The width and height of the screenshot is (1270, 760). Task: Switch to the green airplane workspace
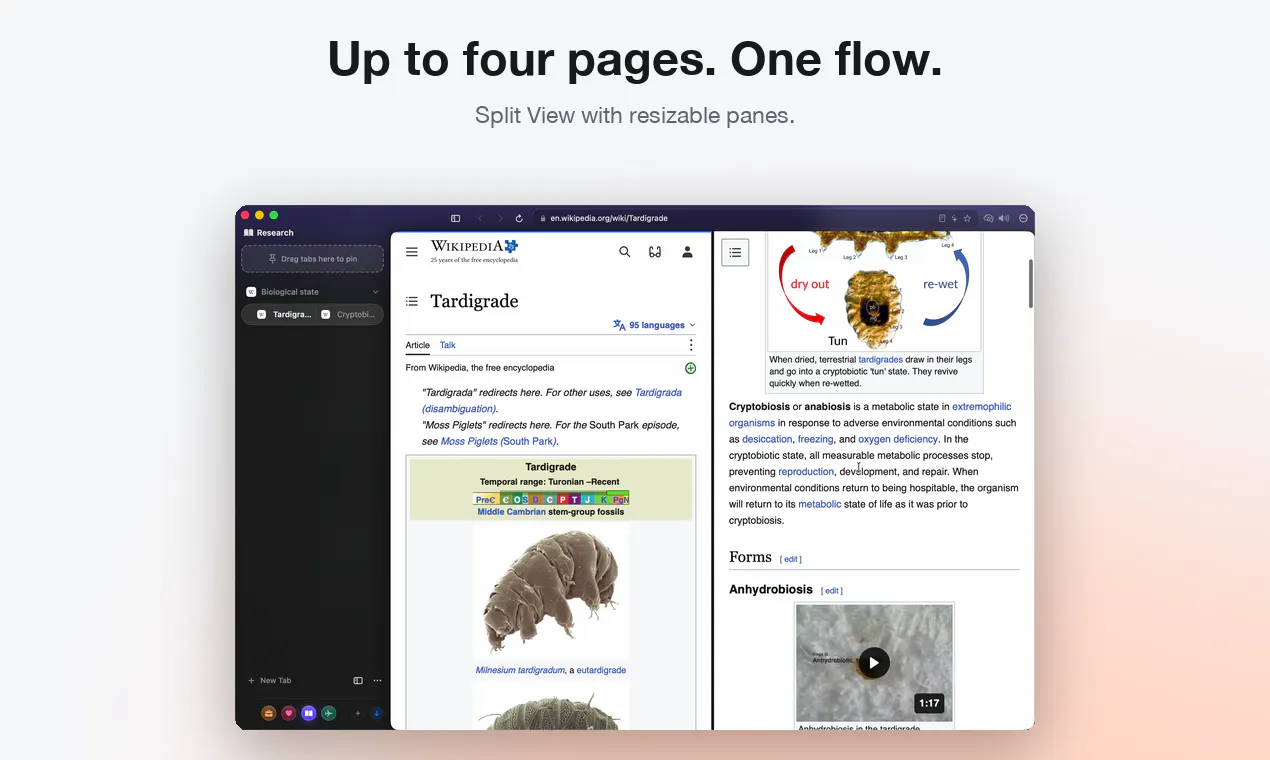pyautogui.click(x=329, y=713)
